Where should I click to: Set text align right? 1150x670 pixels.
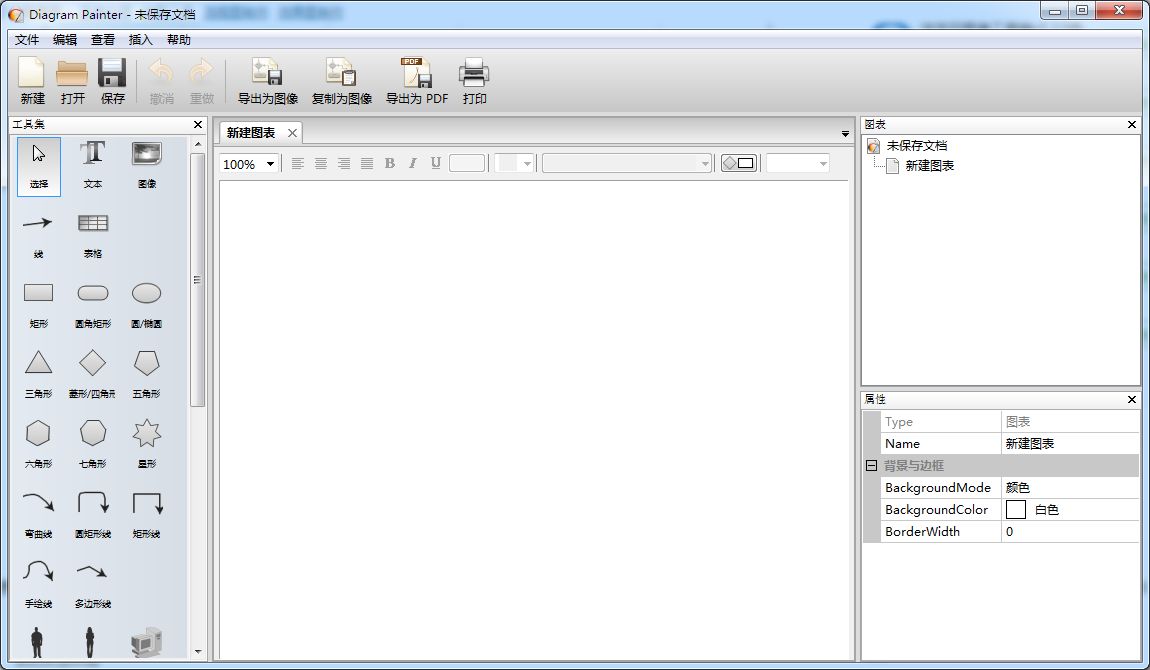[344, 163]
